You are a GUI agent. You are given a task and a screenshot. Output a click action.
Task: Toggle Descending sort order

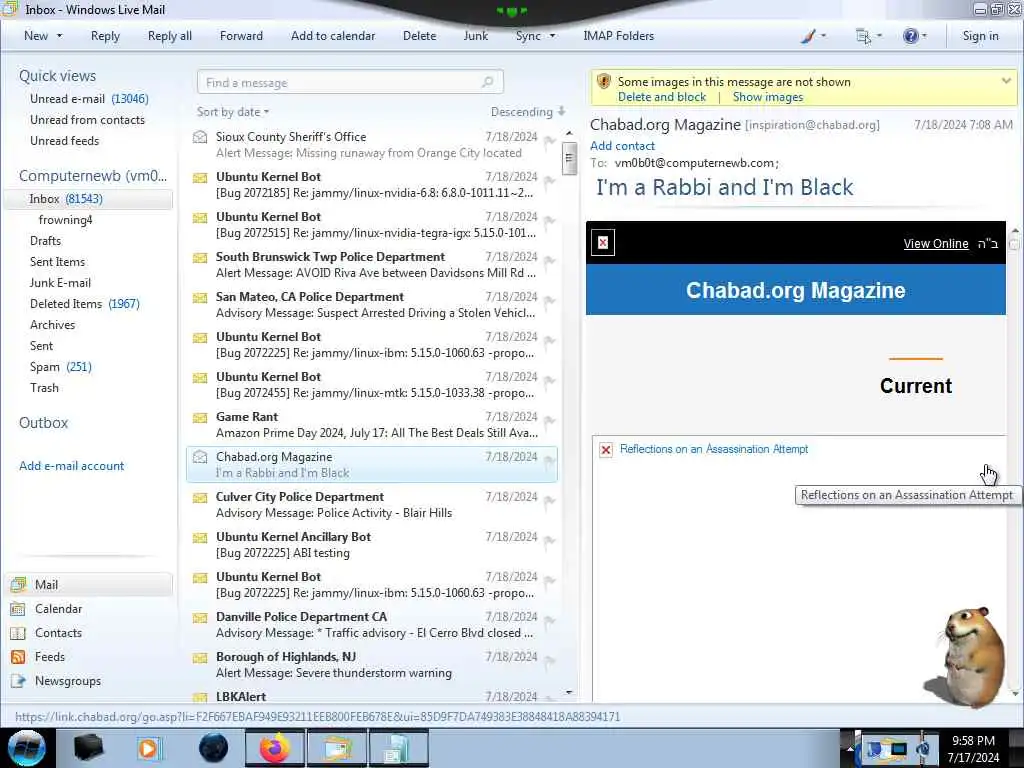point(528,112)
